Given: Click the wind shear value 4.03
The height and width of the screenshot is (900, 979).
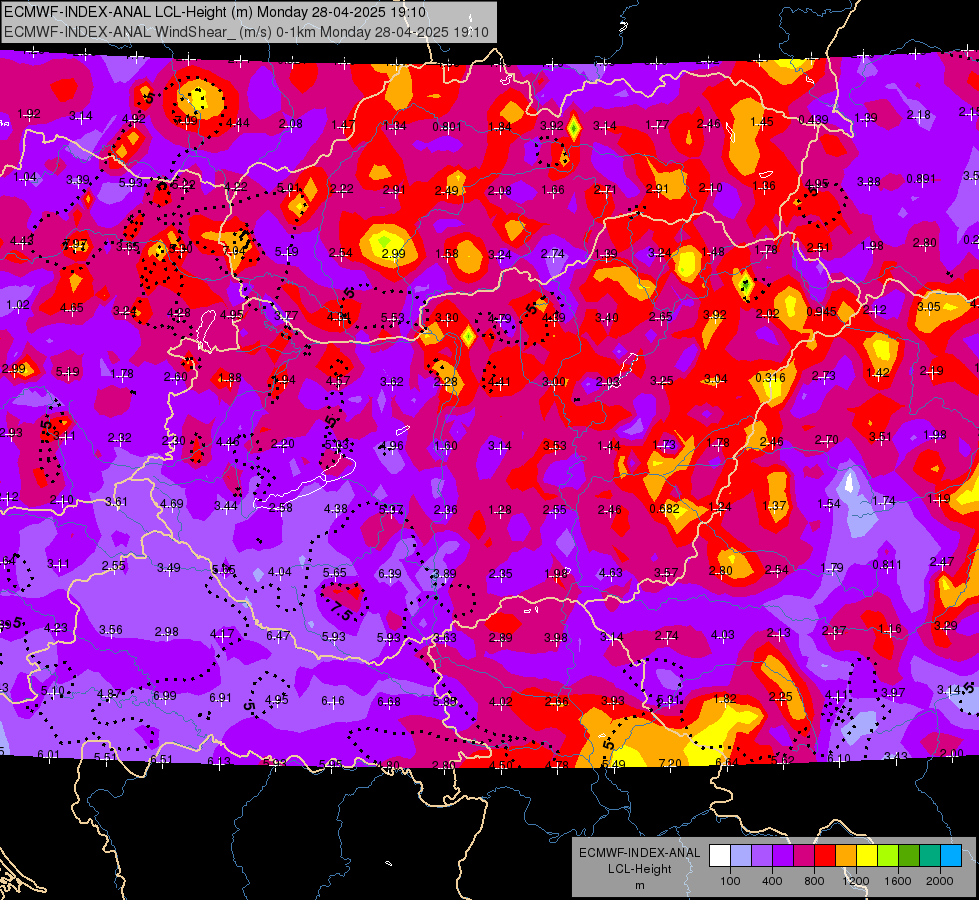Looking at the screenshot, I should tap(723, 635).
